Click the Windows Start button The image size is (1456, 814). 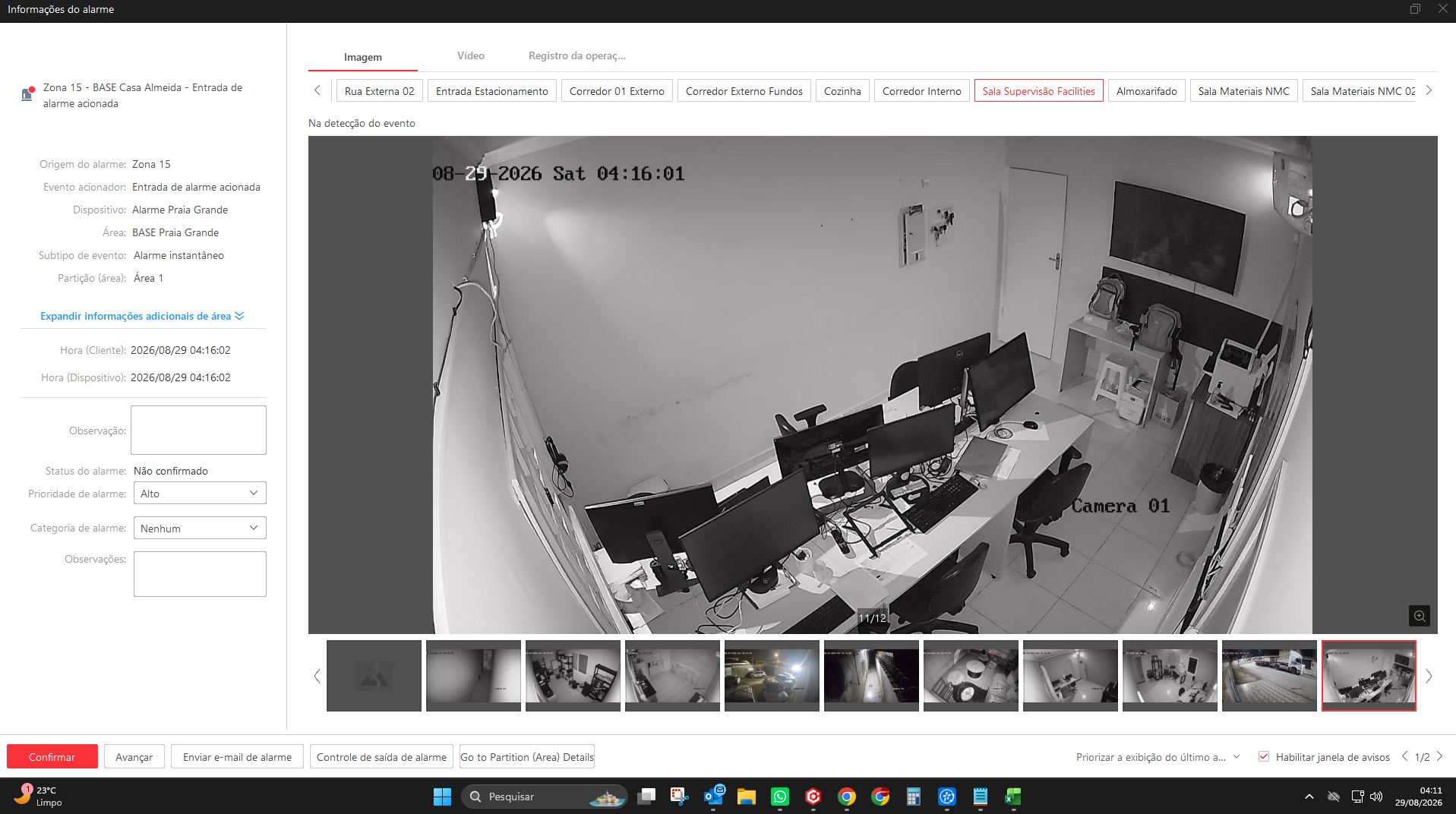pyautogui.click(x=442, y=797)
